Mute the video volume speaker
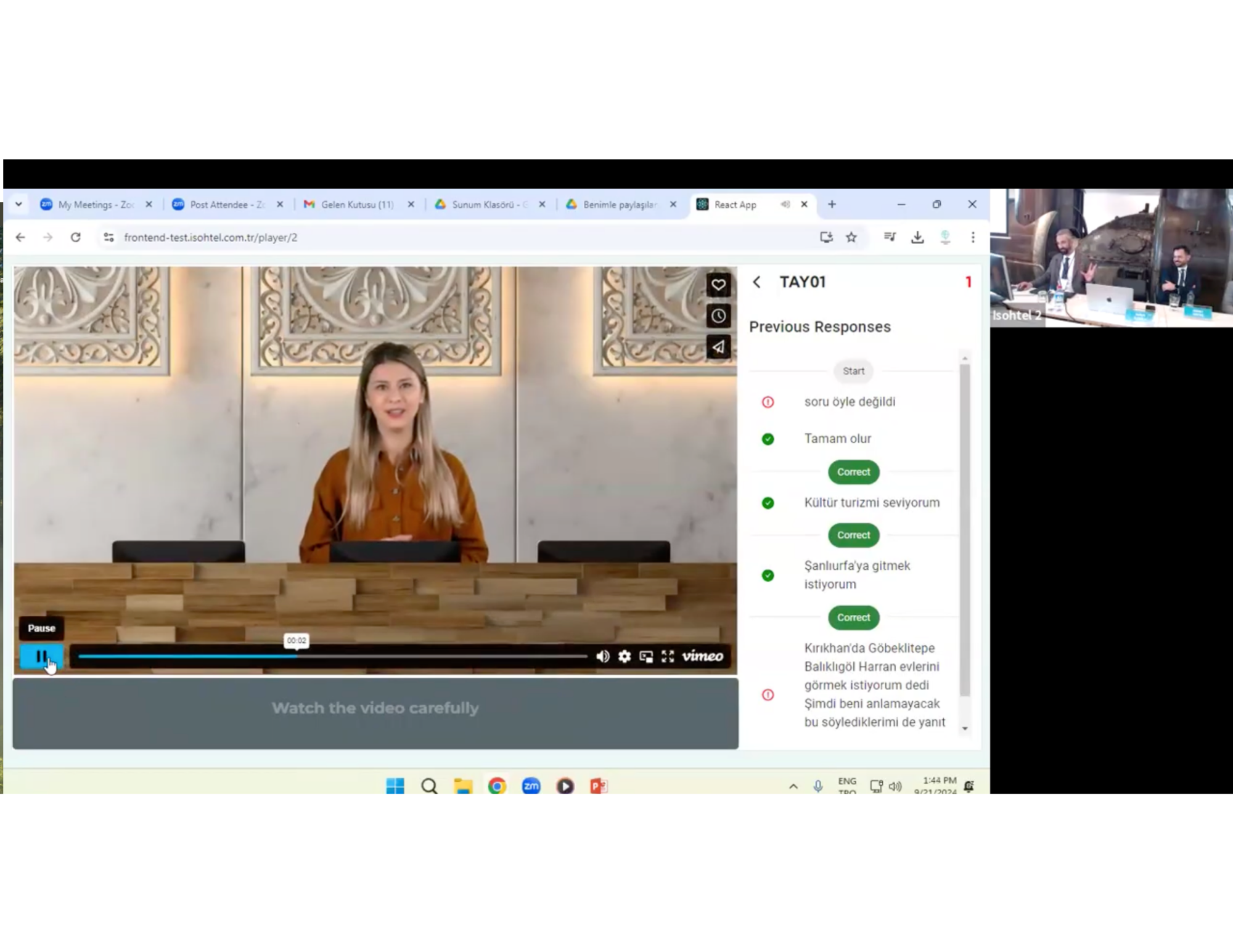Image resolution: width=1233 pixels, height=952 pixels. pyautogui.click(x=603, y=656)
